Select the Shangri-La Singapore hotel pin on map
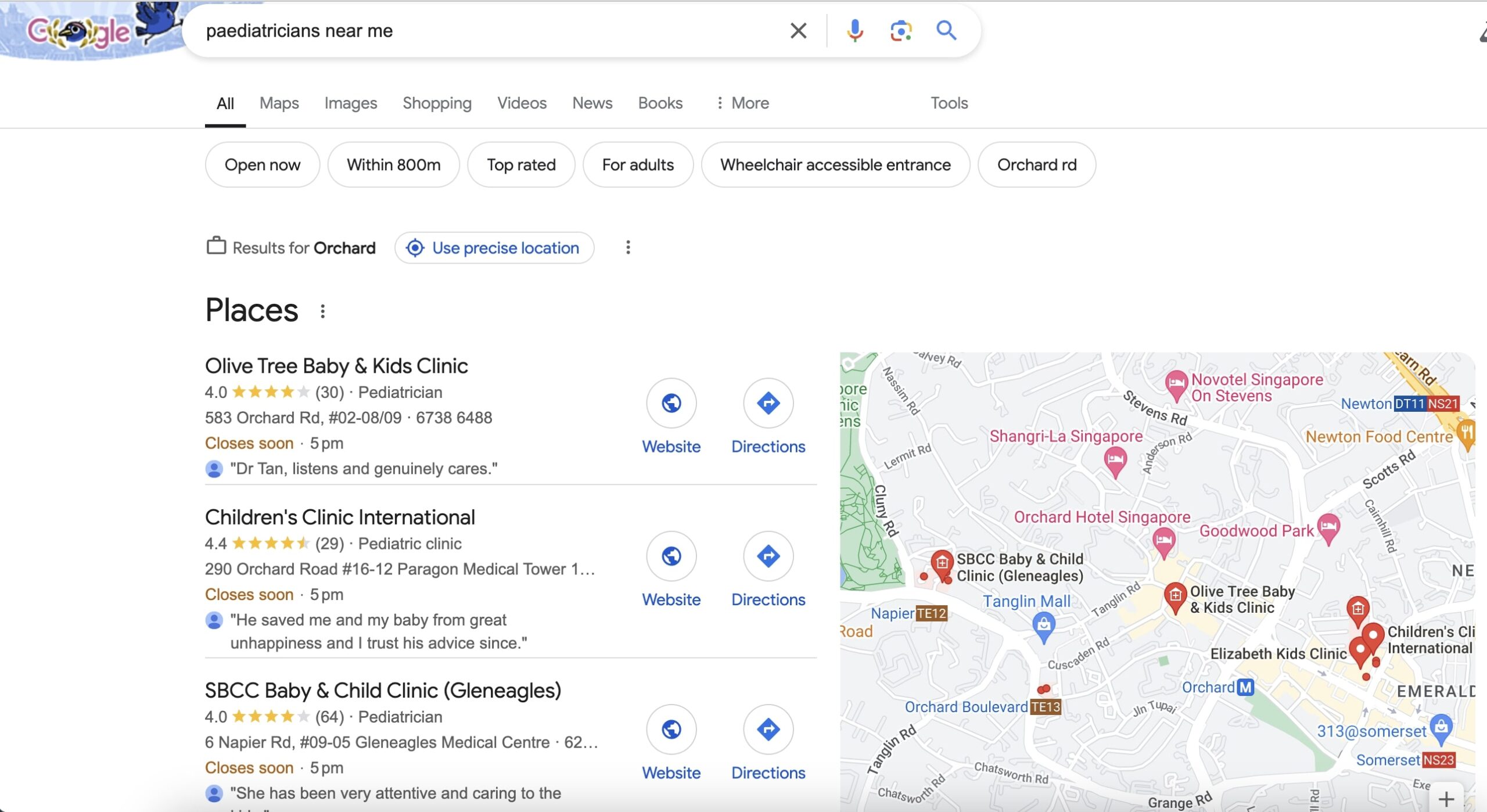Screen dimensions: 1487x812 click(x=1115, y=464)
